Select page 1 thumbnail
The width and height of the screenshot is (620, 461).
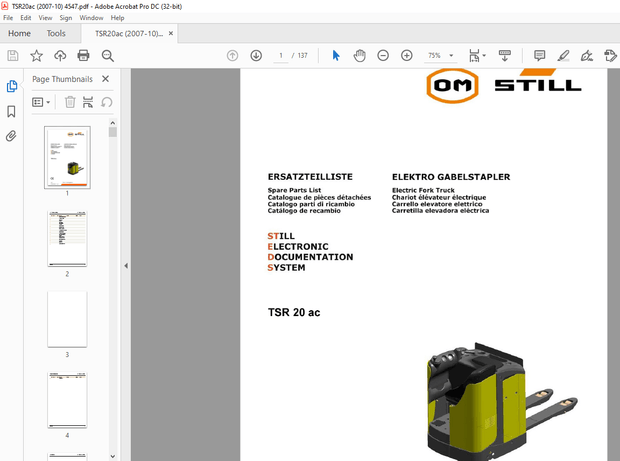tap(67, 157)
